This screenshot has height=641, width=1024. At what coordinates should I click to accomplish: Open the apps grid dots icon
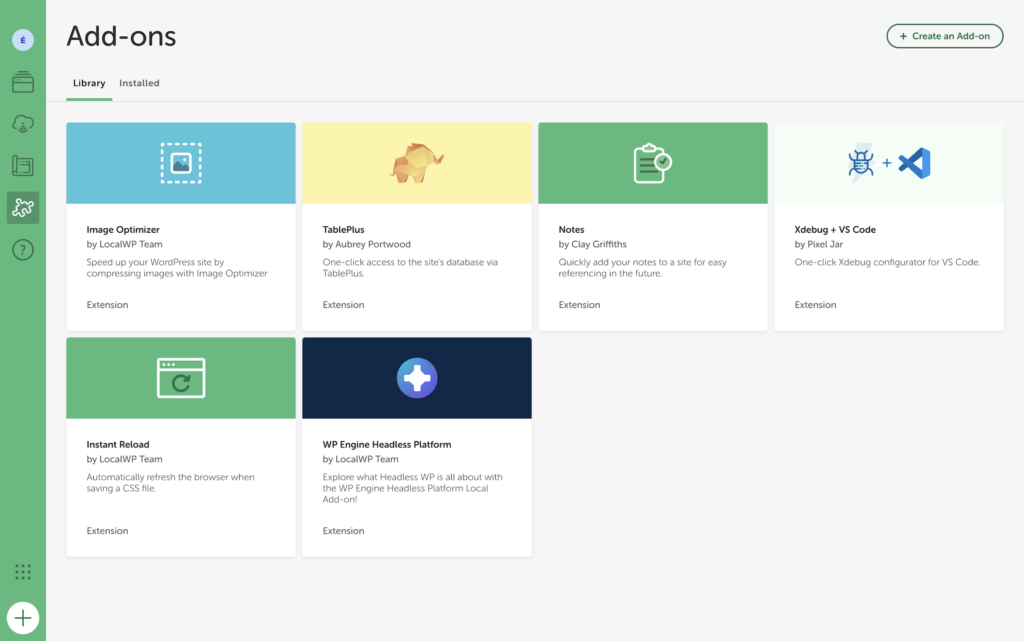pos(23,572)
